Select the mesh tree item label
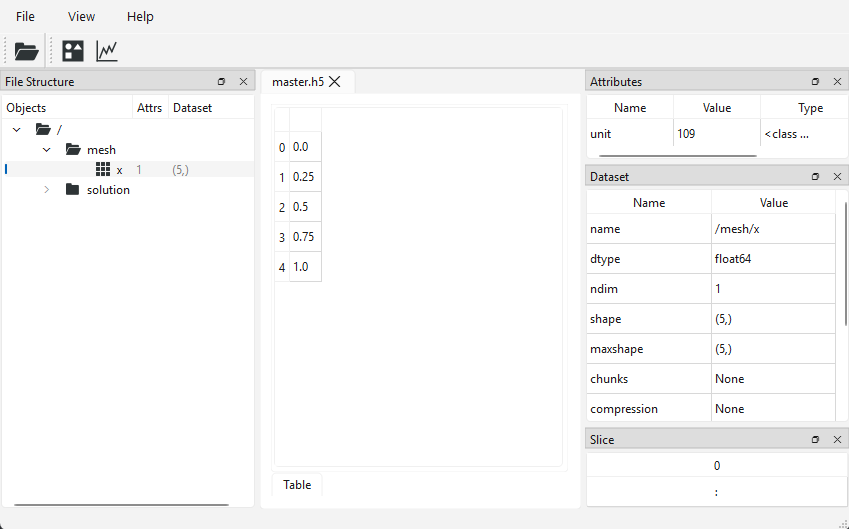The height and width of the screenshot is (529, 849). (x=101, y=150)
